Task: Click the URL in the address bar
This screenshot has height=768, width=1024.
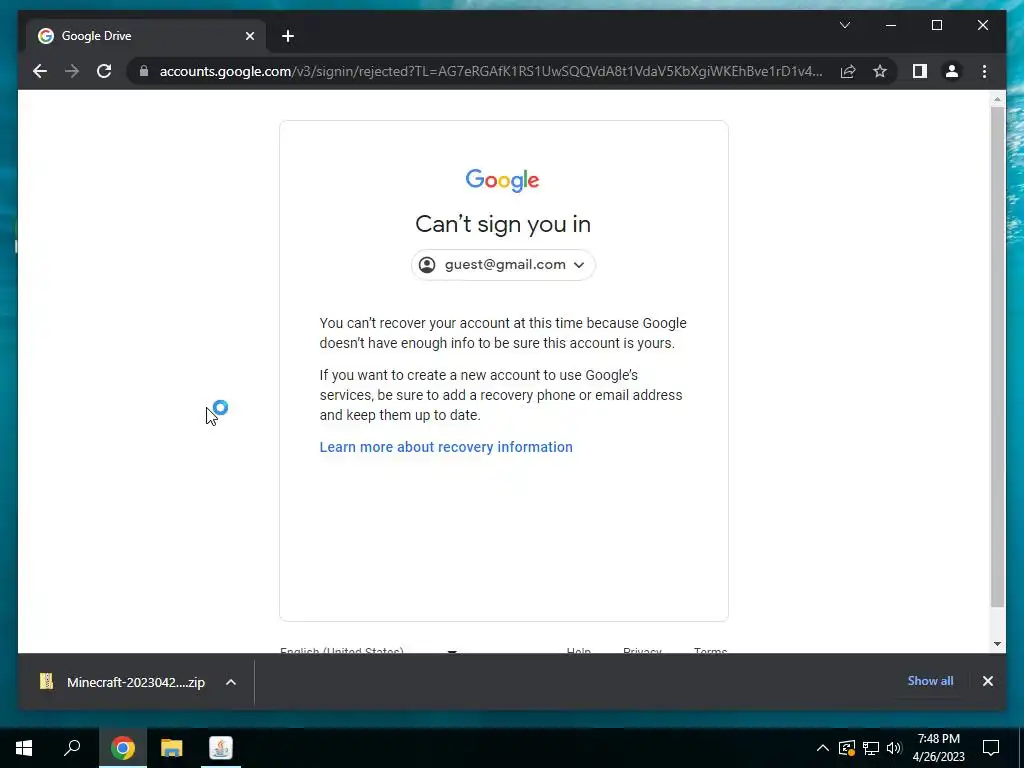Action: pos(491,71)
